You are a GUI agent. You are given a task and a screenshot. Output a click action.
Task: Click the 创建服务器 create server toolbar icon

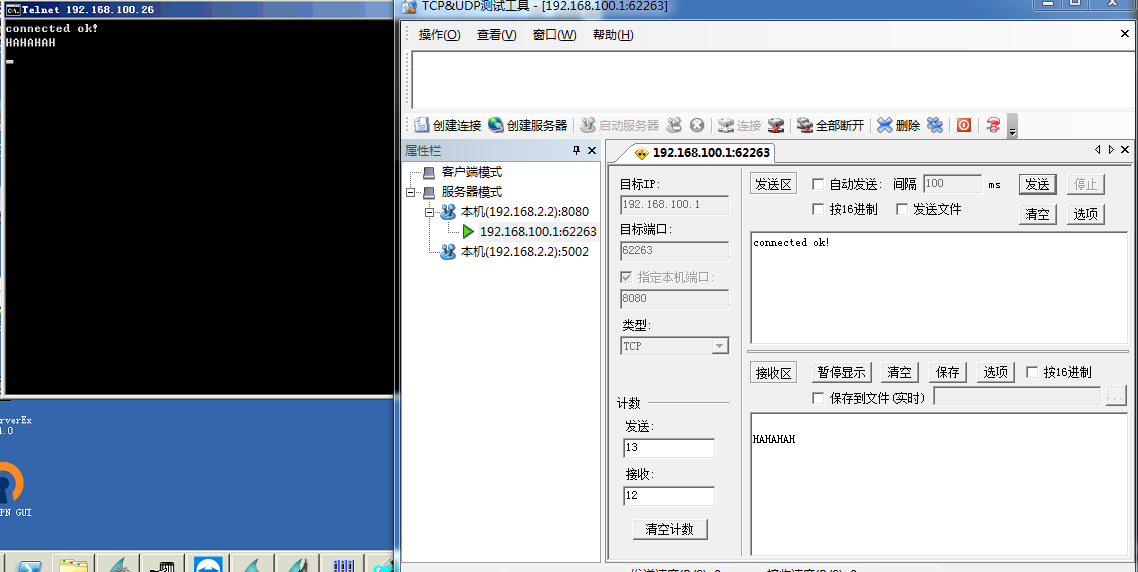[496, 125]
